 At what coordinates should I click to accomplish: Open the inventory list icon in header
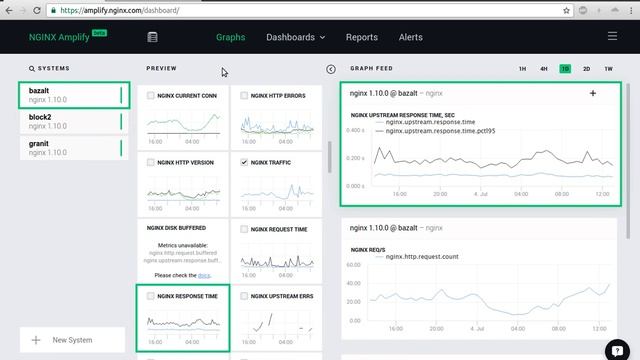coord(152,37)
